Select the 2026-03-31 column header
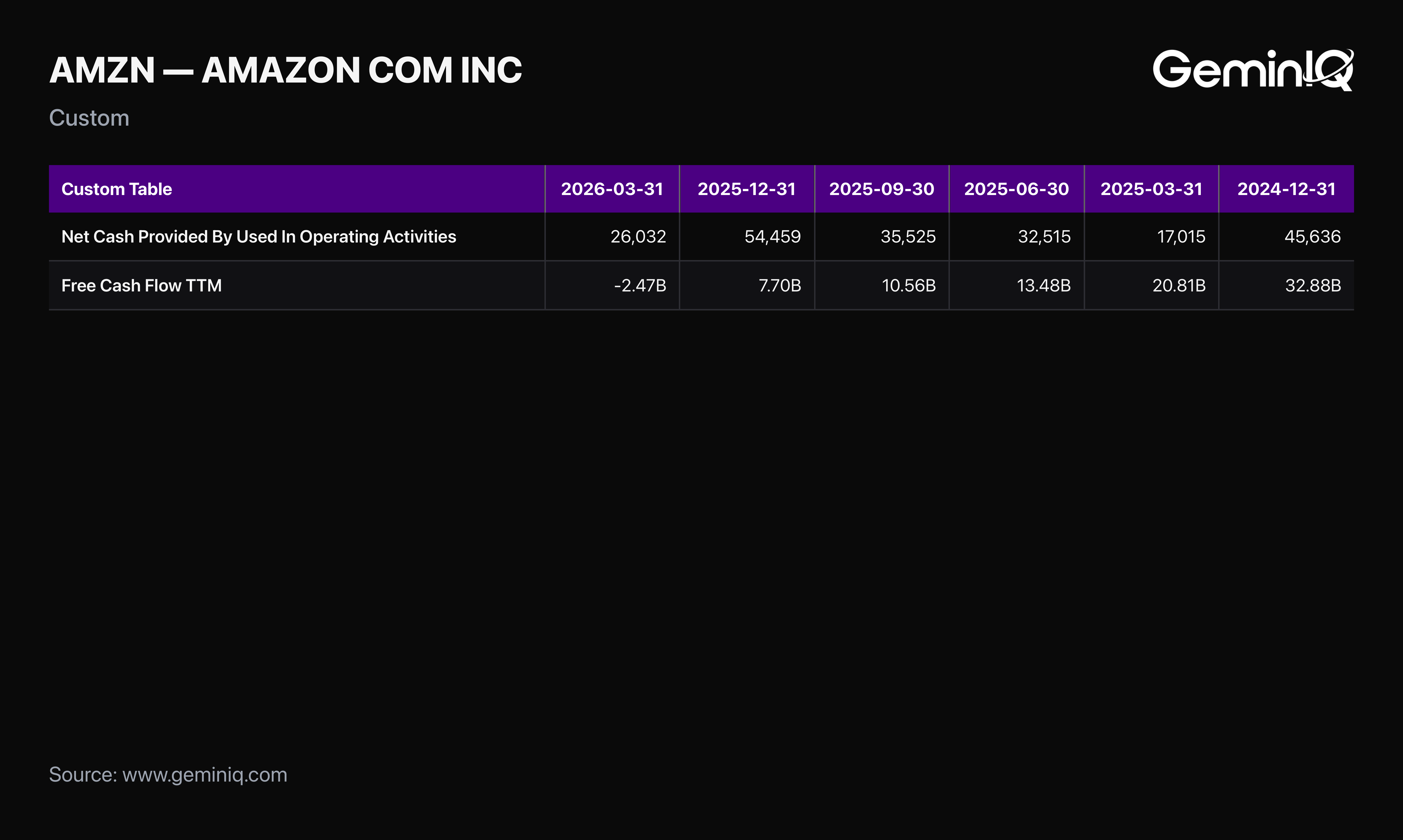Screen dimensions: 1403x840 pyautogui.click(x=612, y=189)
